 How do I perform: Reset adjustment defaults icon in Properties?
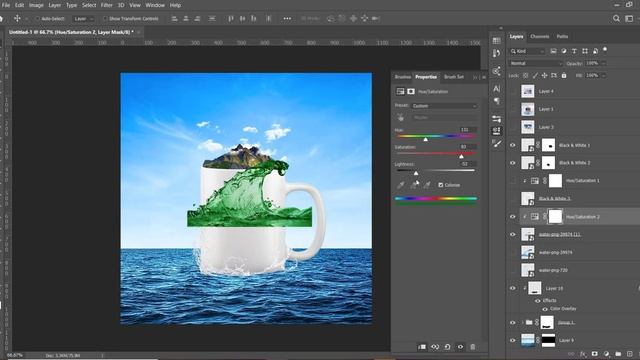[447, 347]
